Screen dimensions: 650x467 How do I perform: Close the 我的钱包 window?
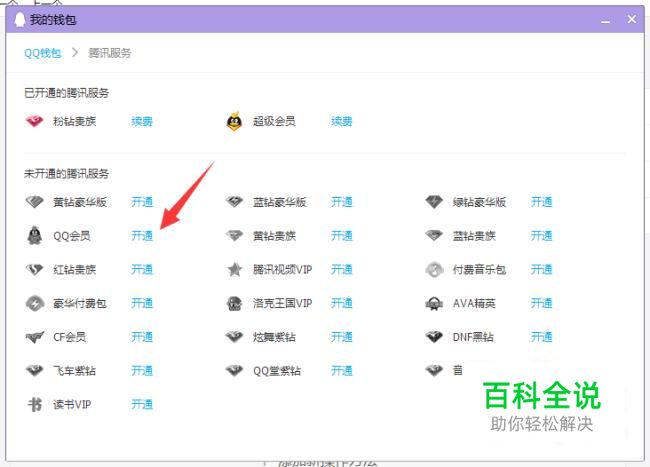click(x=632, y=19)
